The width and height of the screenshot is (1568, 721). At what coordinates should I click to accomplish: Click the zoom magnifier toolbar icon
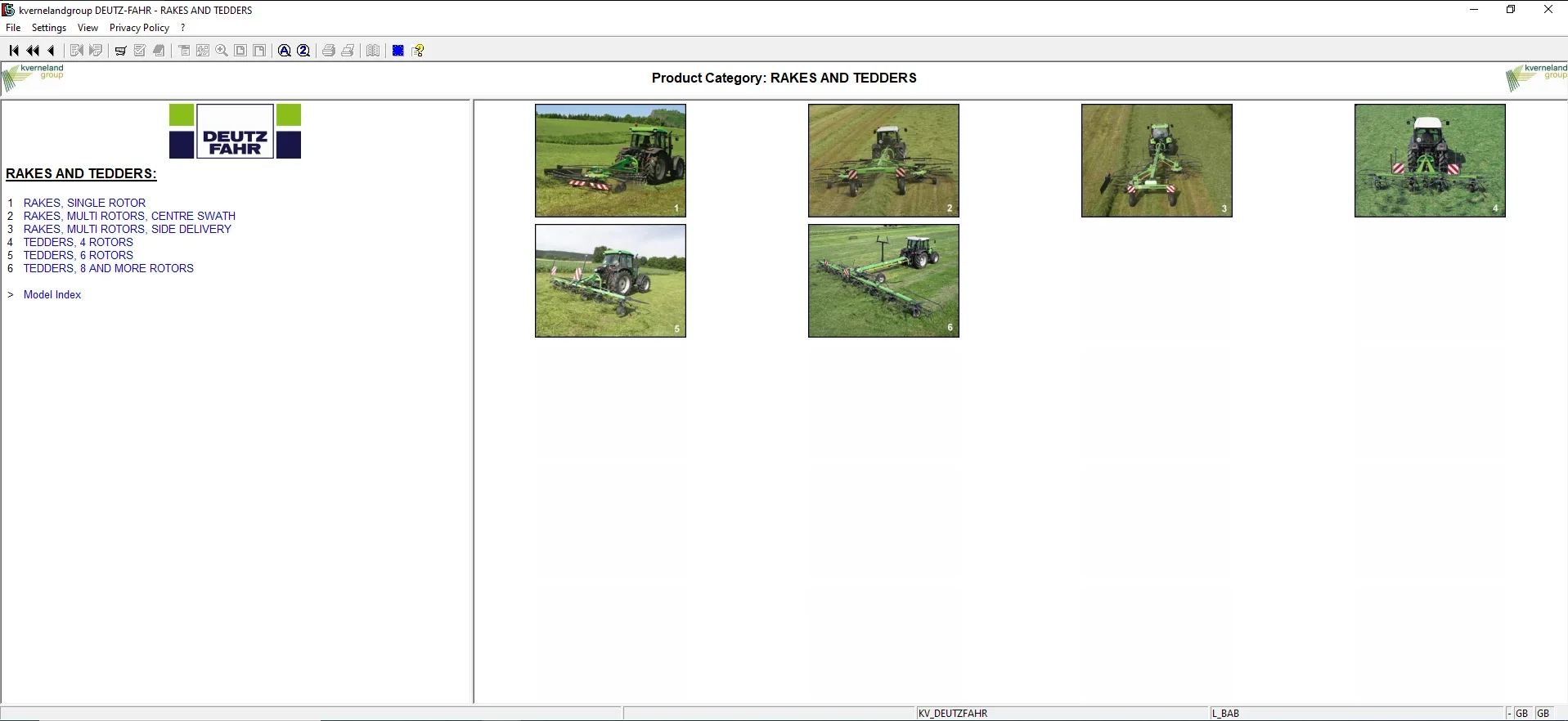(x=222, y=51)
